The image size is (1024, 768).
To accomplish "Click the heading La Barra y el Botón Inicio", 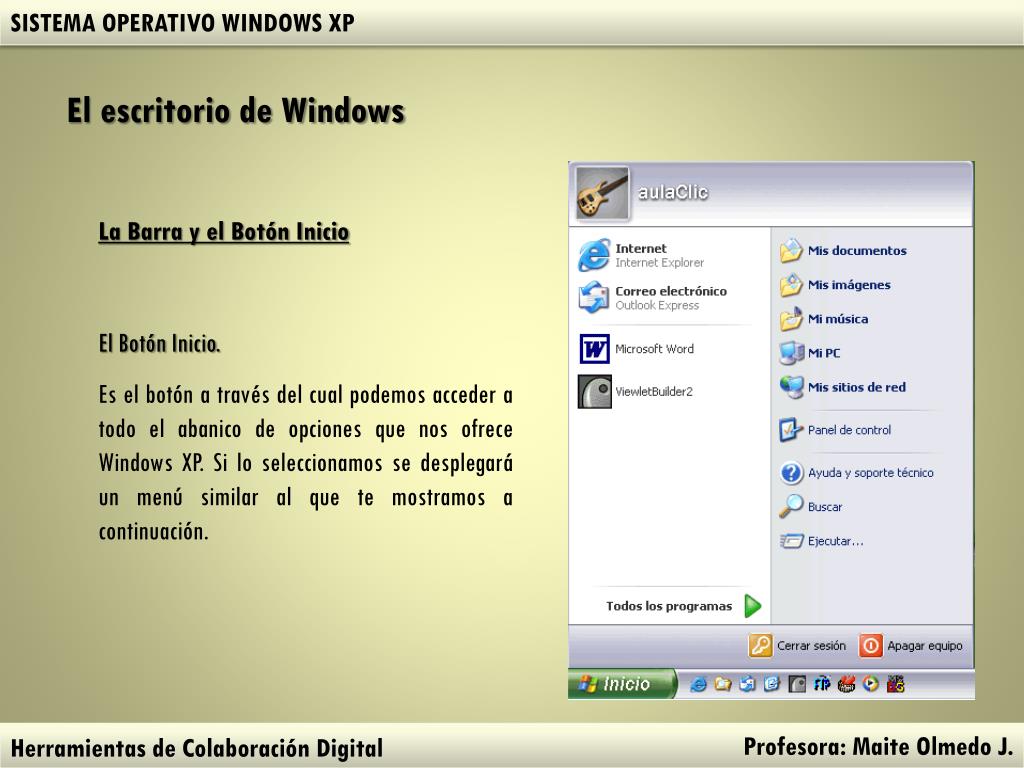I will [x=224, y=232].
